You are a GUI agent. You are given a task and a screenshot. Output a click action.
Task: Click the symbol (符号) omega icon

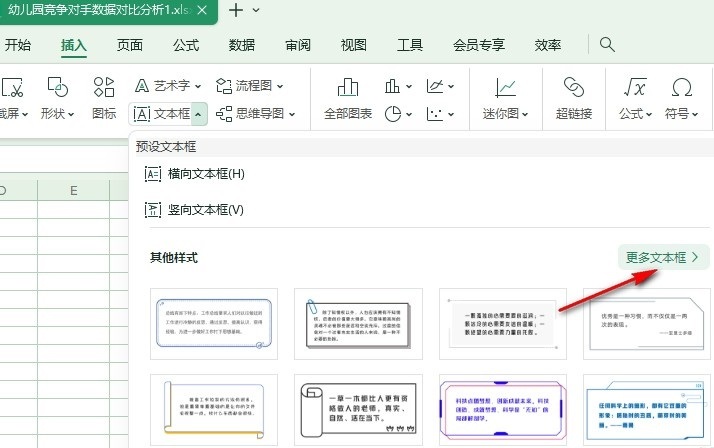click(682, 87)
